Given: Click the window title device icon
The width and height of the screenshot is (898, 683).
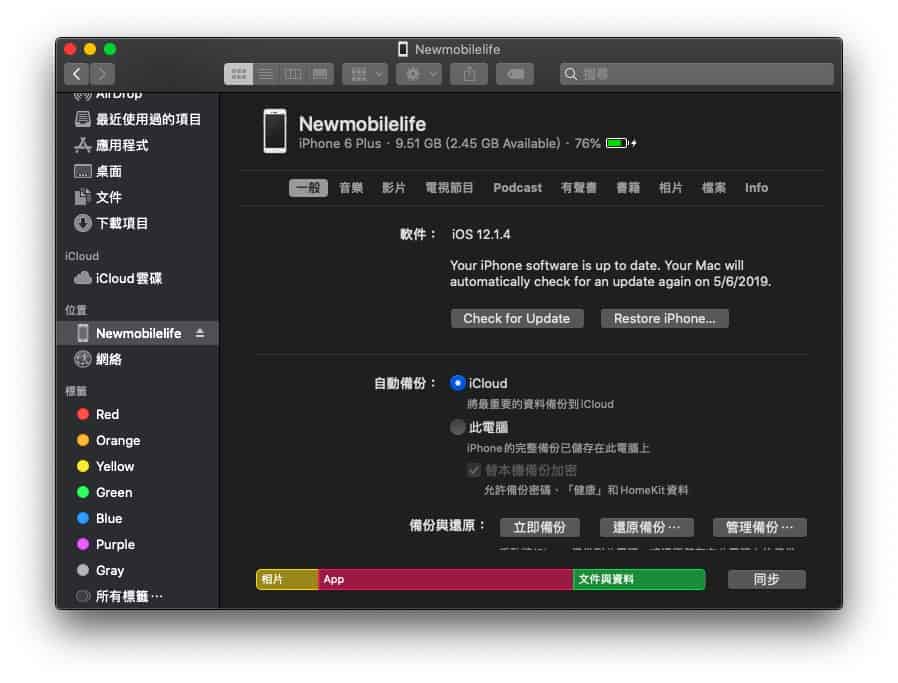Looking at the screenshot, I should coord(403,49).
